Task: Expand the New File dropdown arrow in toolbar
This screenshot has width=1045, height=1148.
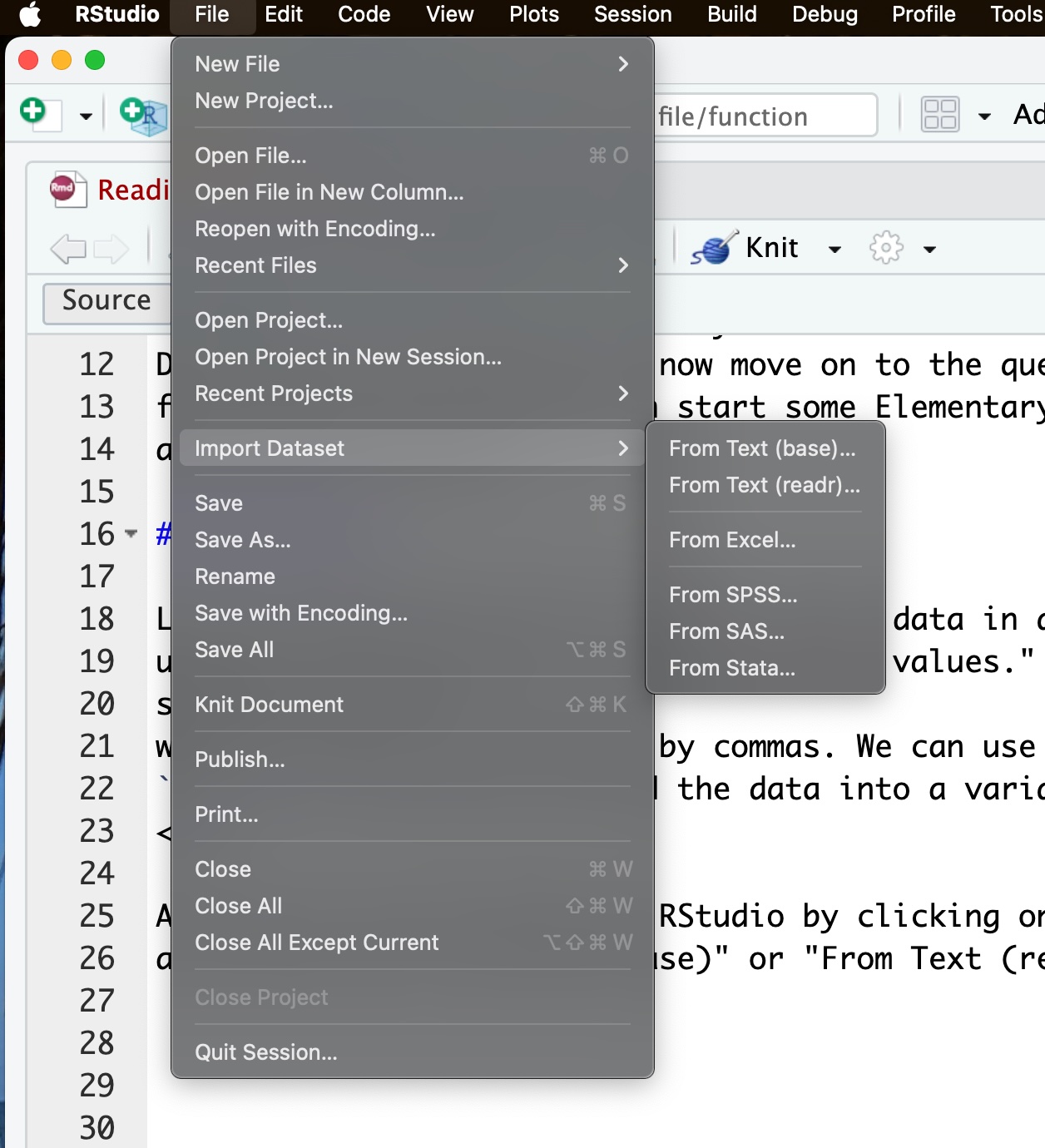Action: pyautogui.click(x=85, y=116)
